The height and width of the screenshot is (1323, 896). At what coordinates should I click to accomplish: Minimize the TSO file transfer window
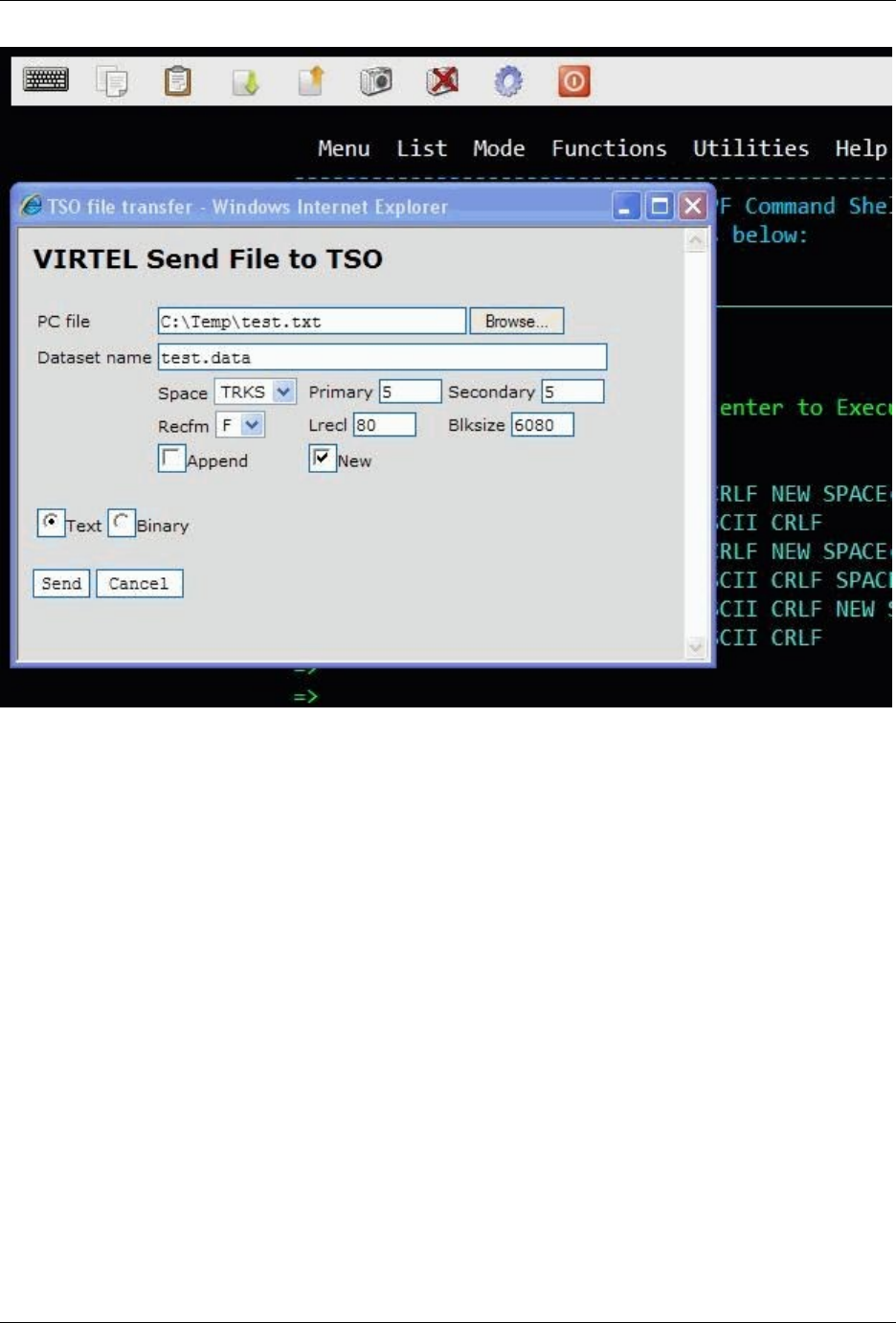pyautogui.click(x=626, y=206)
